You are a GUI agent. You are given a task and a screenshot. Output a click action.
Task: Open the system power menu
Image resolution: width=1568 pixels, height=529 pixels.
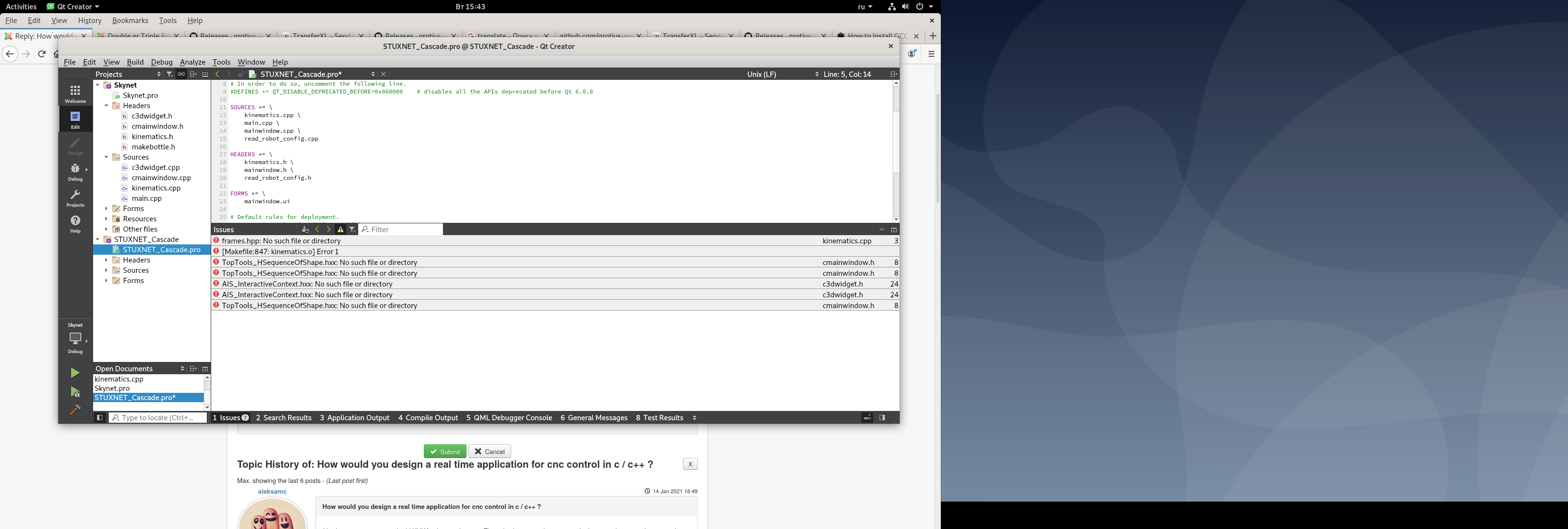924,7
